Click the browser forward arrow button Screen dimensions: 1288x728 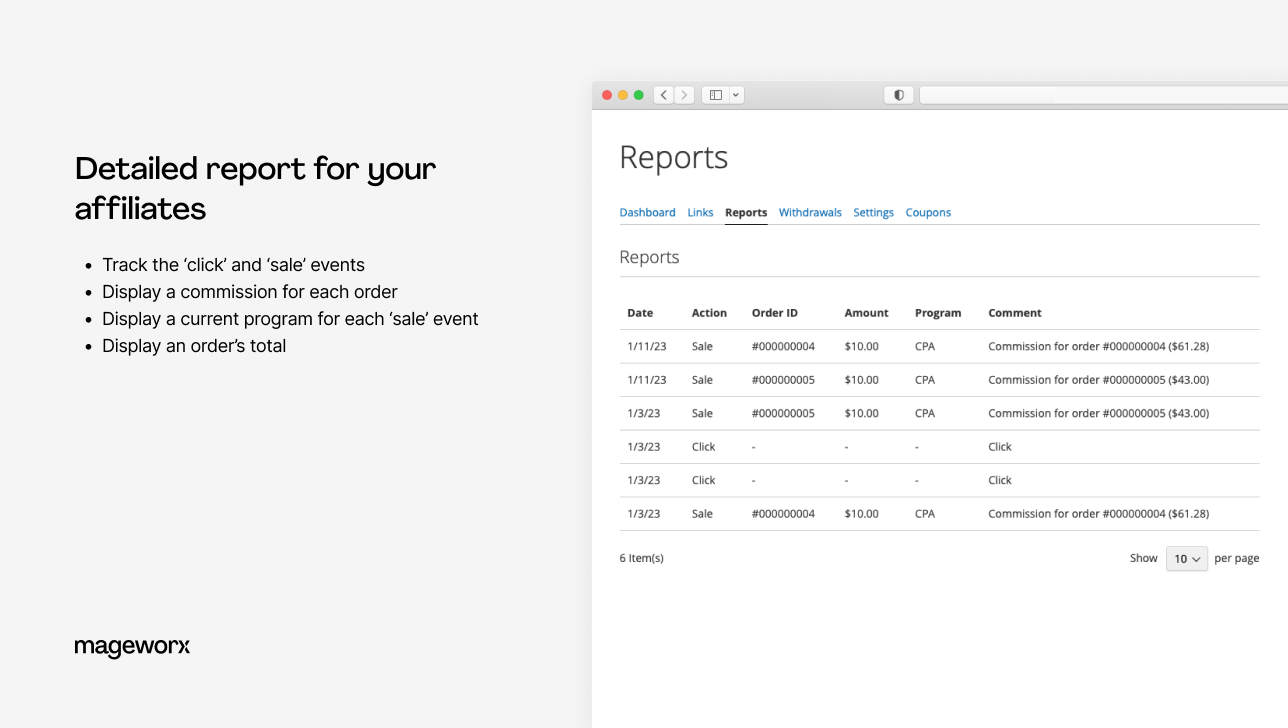pyautogui.click(x=684, y=95)
